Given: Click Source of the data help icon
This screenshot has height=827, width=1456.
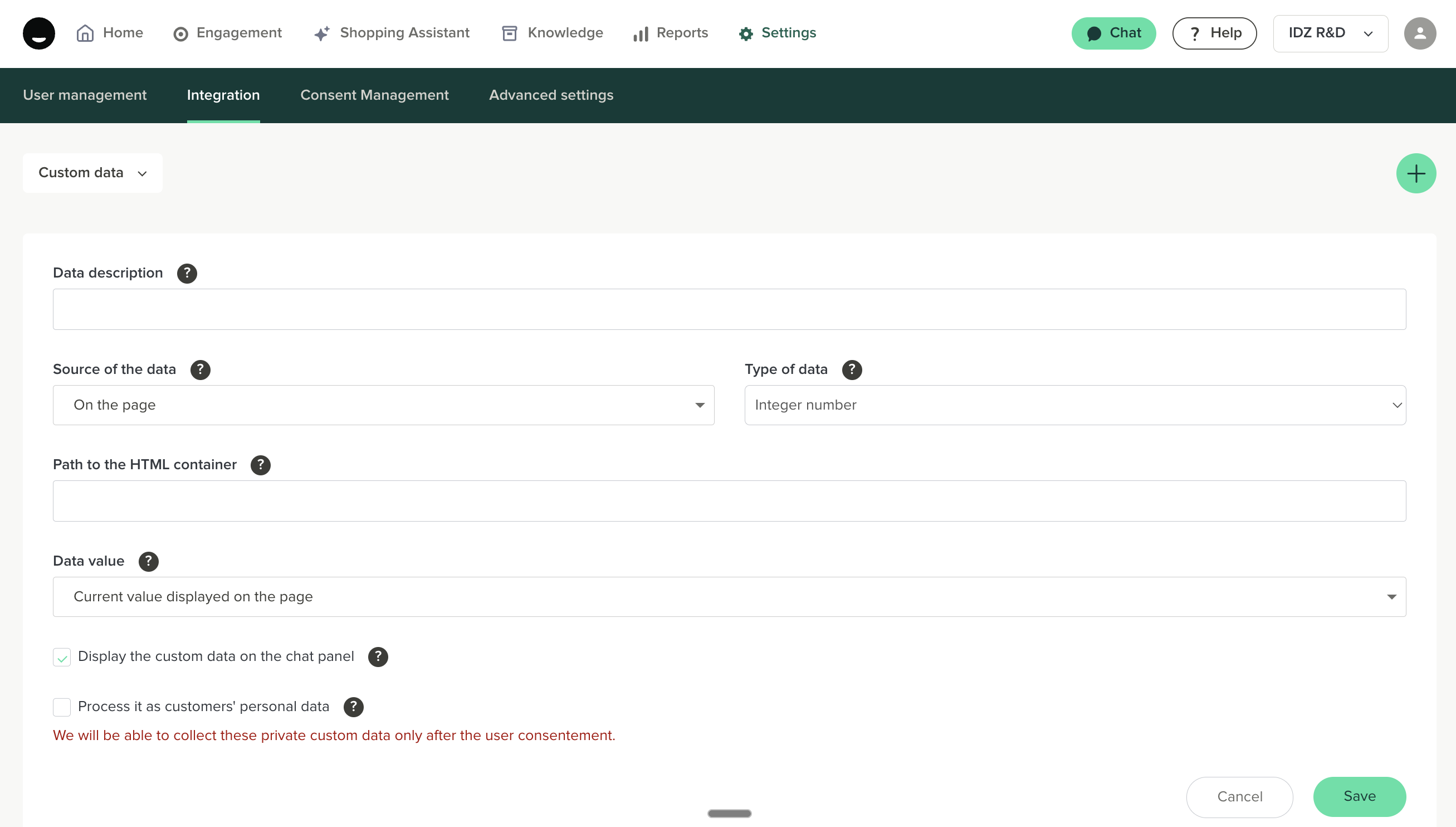Looking at the screenshot, I should click(201, 370).
